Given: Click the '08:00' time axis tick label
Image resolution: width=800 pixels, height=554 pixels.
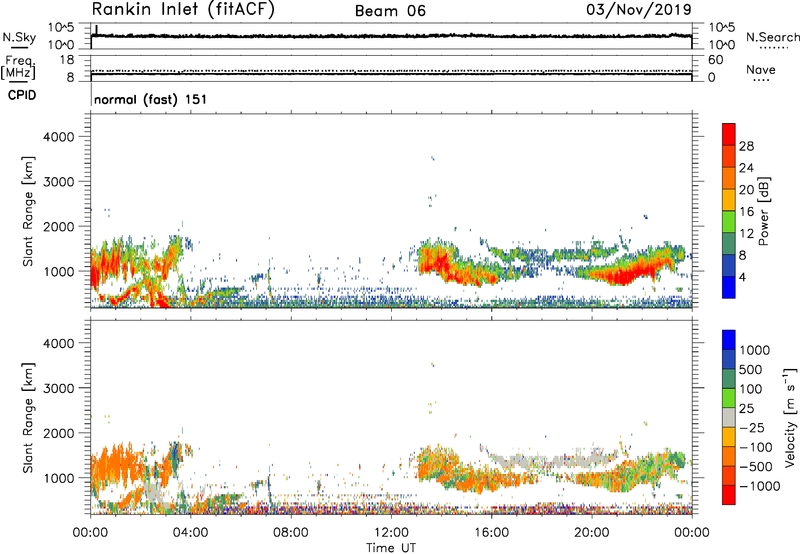Looking at the screenshot, I should [291, 533].
